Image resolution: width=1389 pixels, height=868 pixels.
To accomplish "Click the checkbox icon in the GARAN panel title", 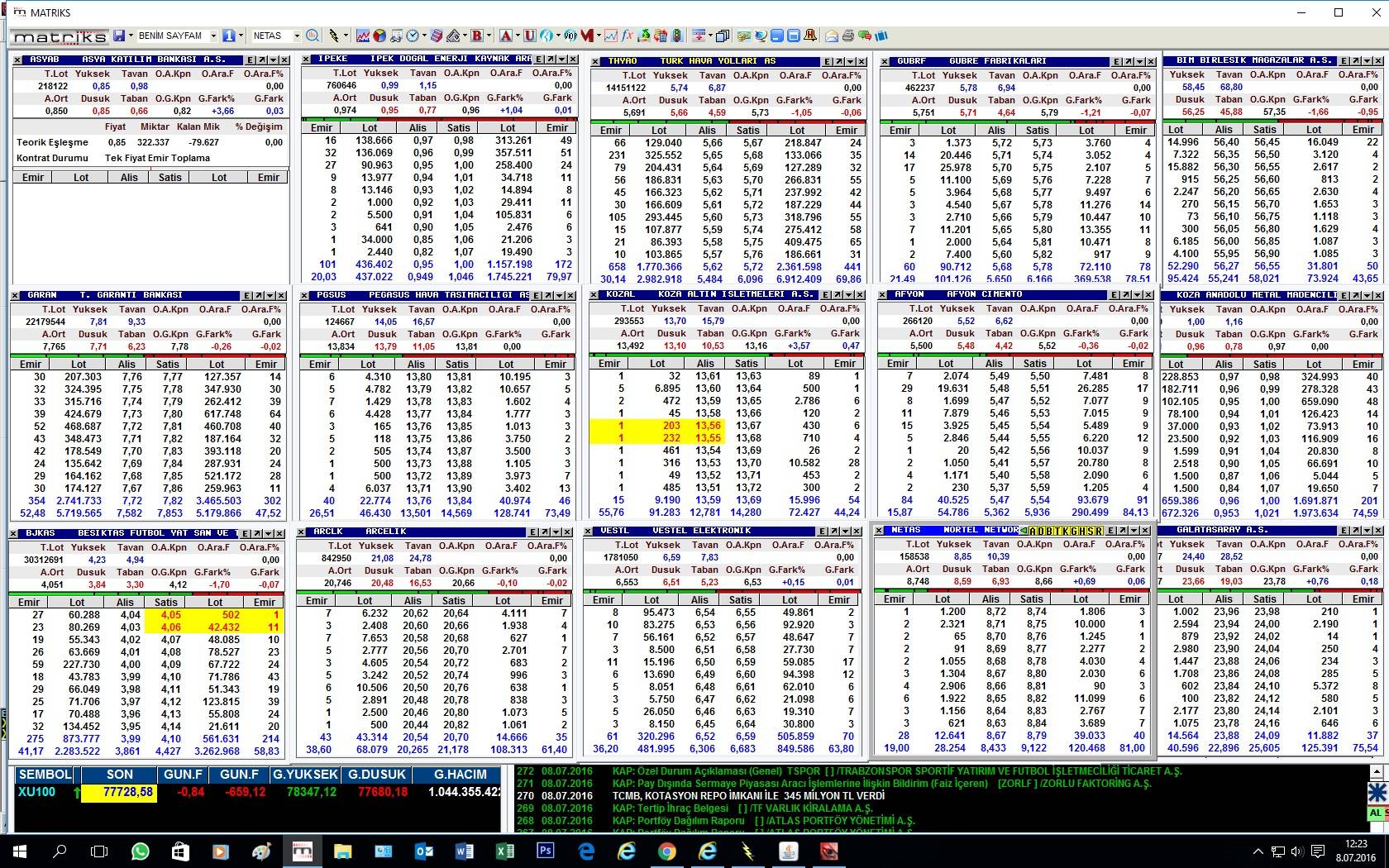I will point(17,295).
